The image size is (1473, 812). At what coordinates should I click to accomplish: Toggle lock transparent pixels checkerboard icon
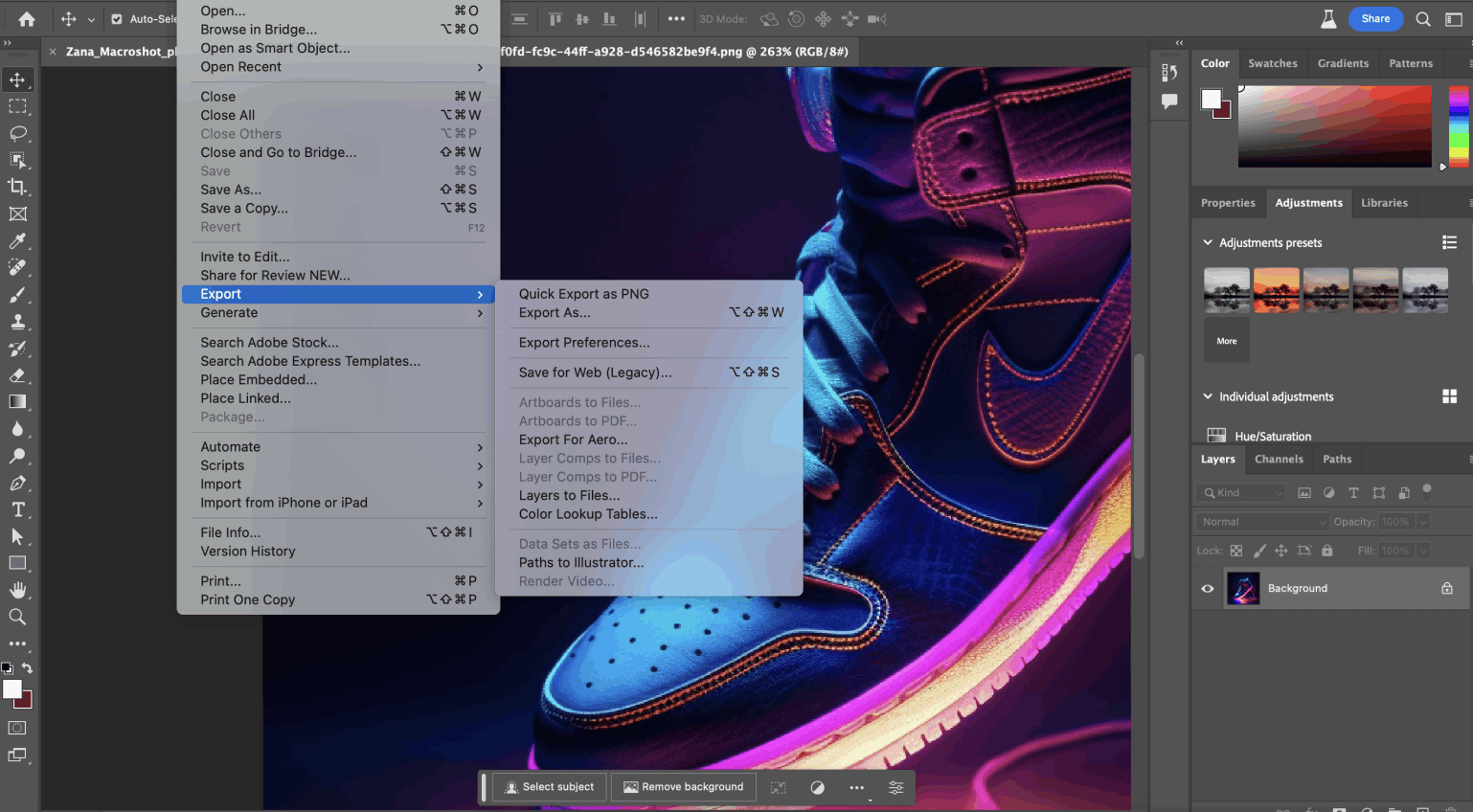click(x=1236, y=551)
